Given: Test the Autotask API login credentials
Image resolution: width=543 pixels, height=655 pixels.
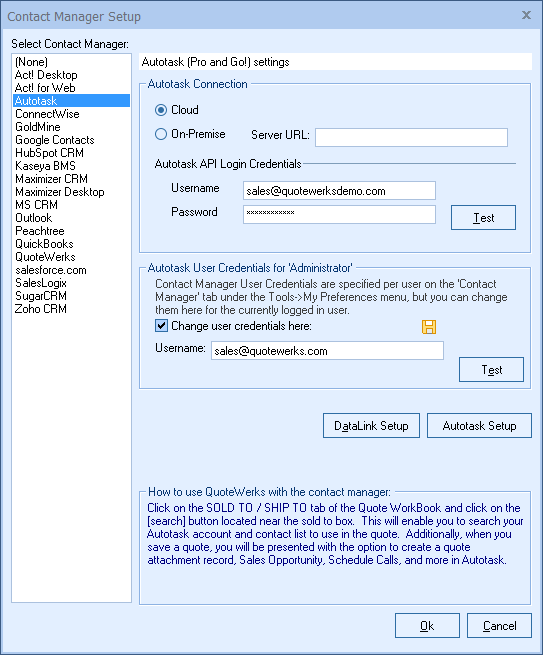Looking at the screenshot, I should (x=483, y=217).
